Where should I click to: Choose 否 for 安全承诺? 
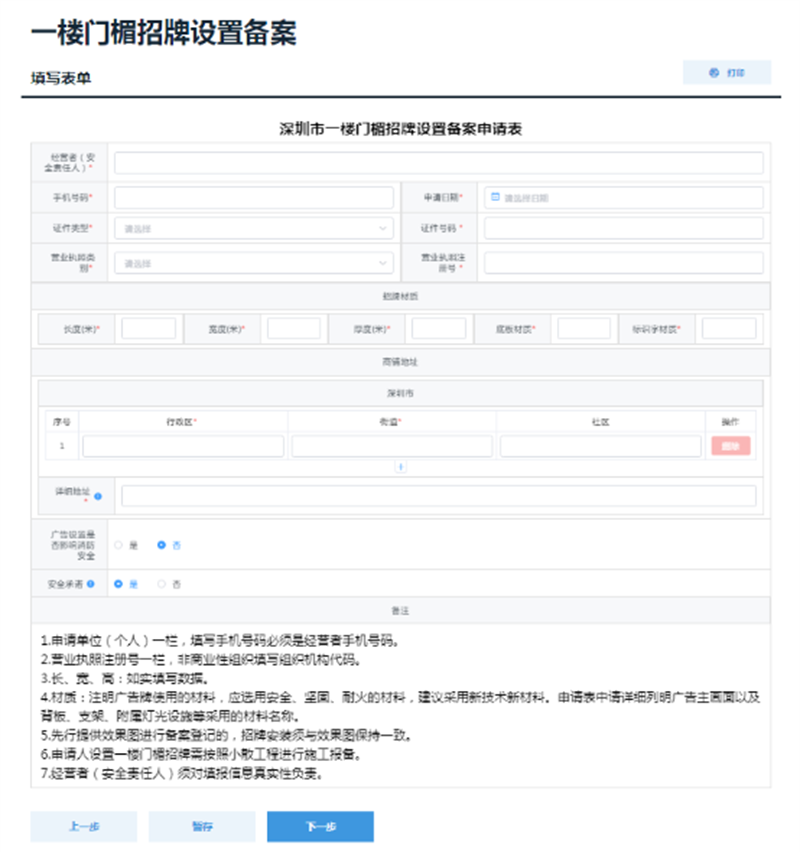pos(162,583)
